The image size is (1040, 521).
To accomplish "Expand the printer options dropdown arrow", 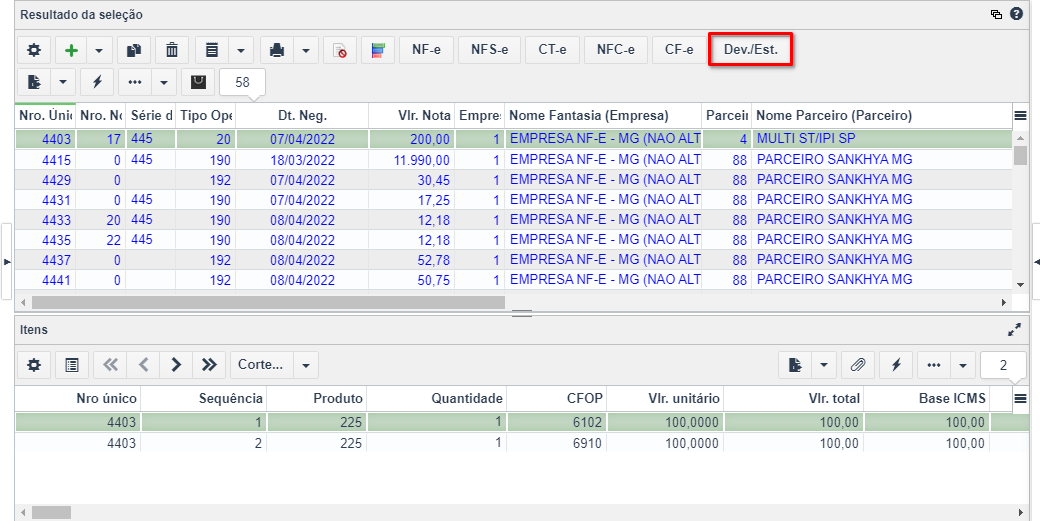I will point(306,50).
